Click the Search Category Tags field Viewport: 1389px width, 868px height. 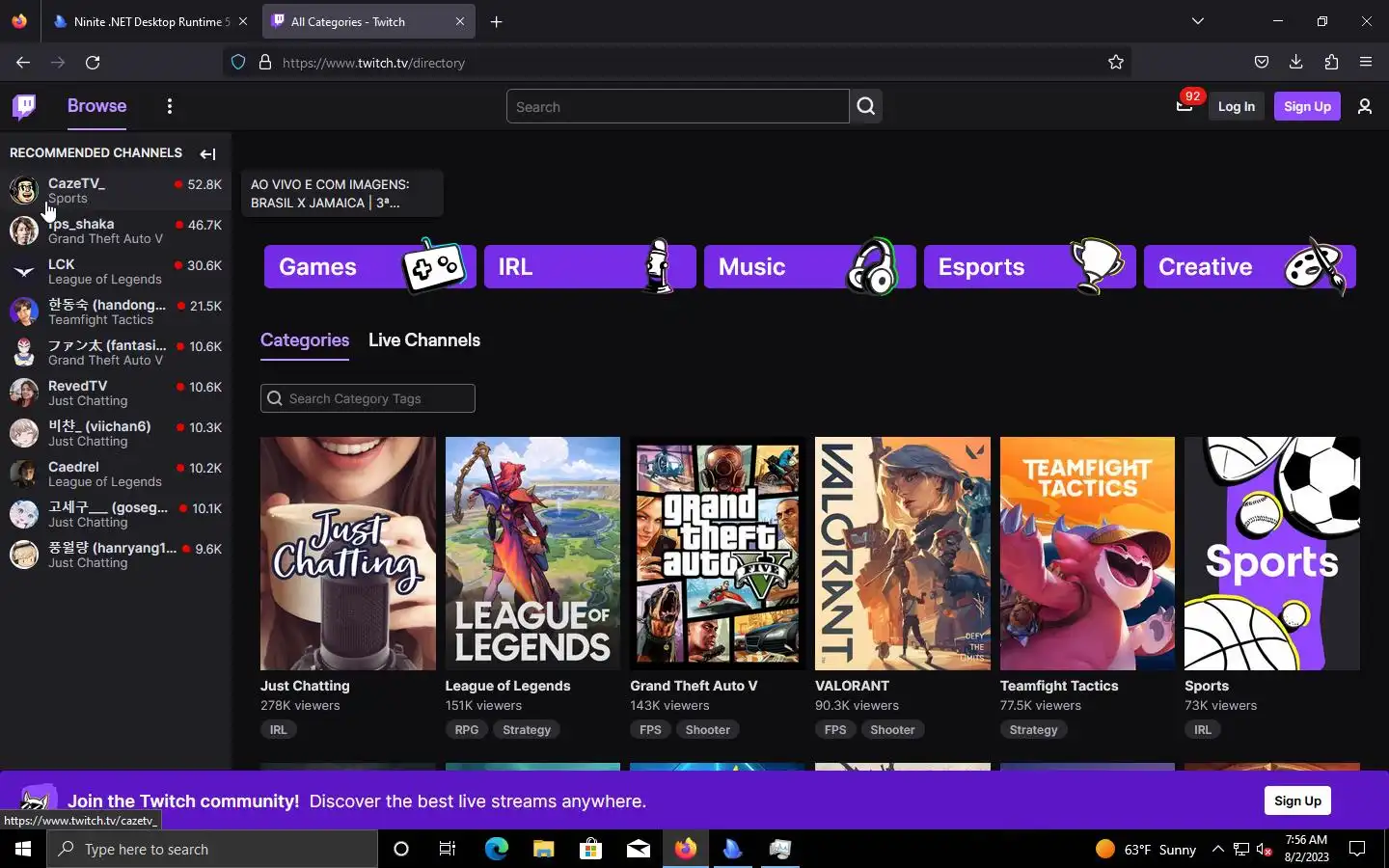pyautogui.click(x=368, y=398)
